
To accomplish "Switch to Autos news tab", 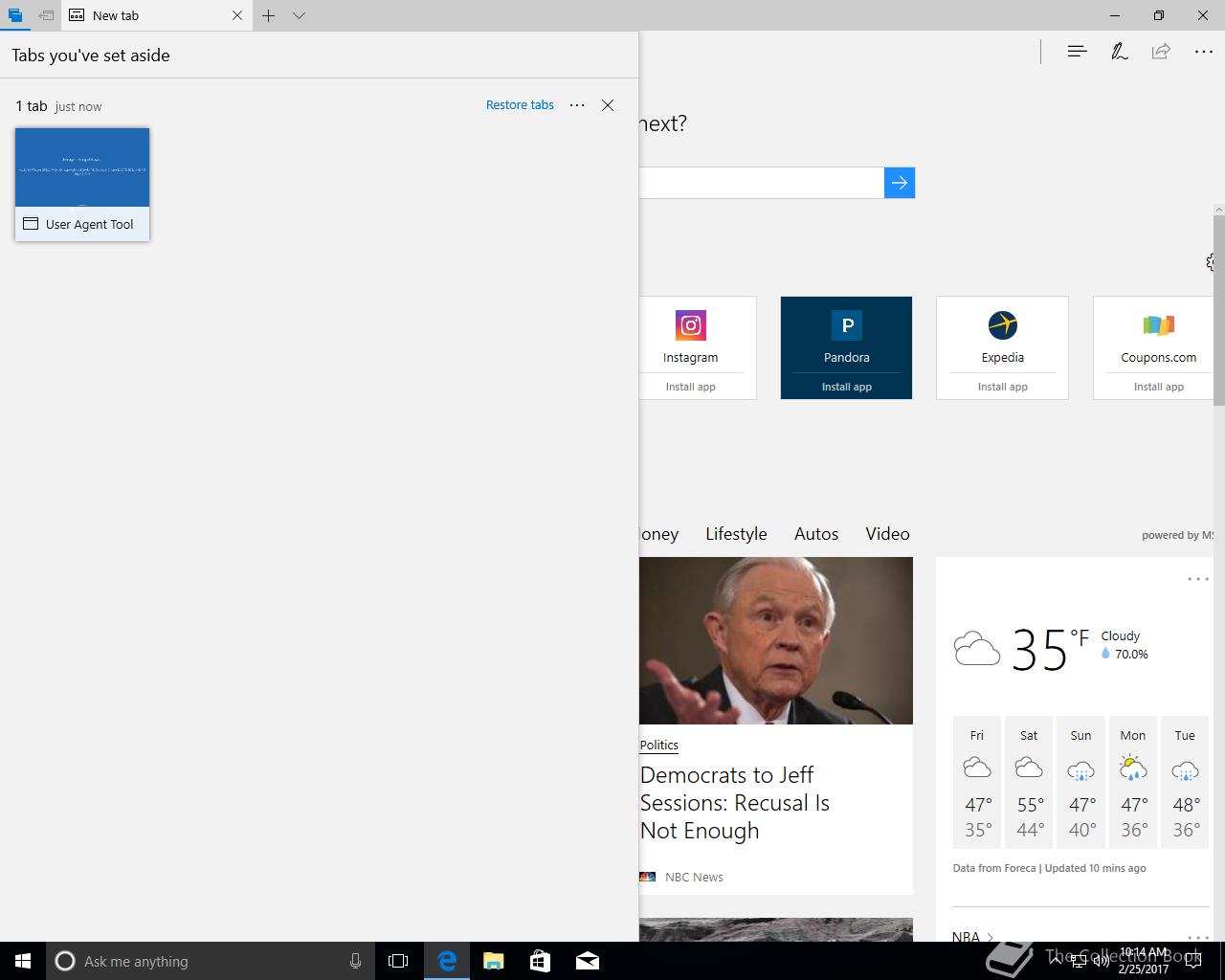I will pos(816,534).
